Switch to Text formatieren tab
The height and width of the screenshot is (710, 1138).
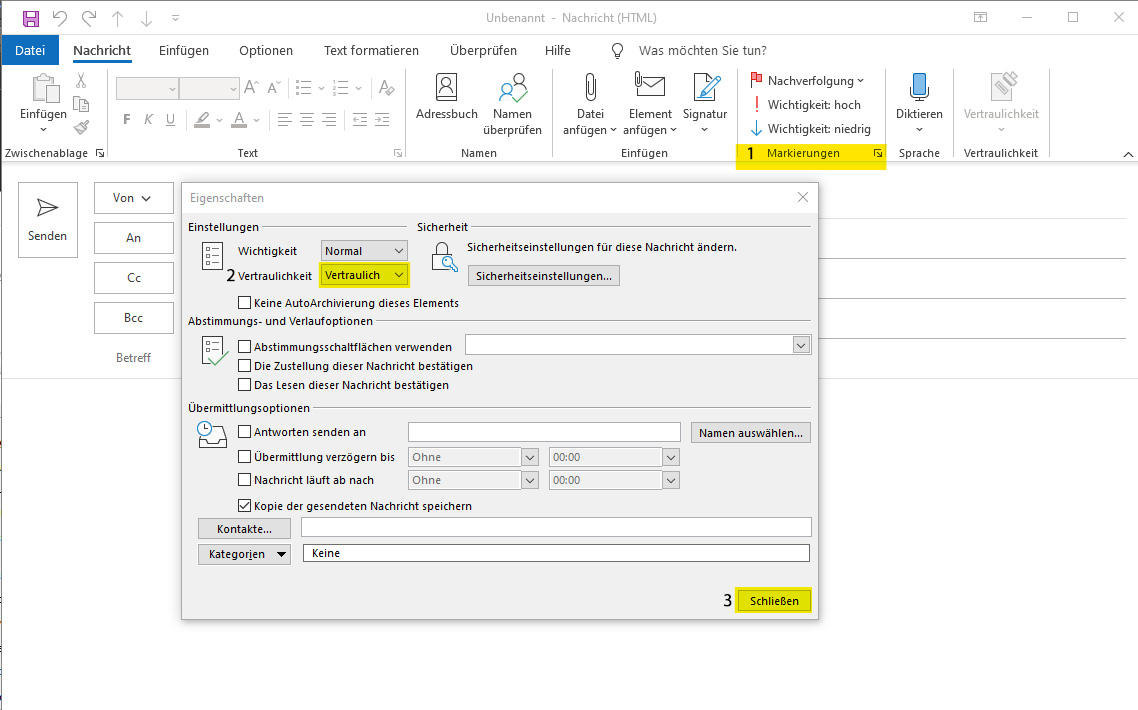(x=371, y=50)
